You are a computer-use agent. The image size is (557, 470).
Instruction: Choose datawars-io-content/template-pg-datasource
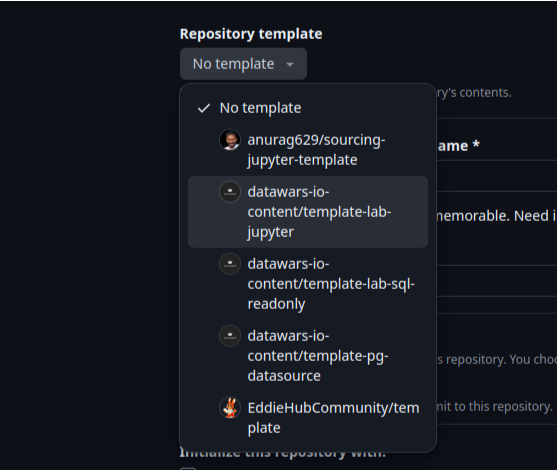(308, 356)
